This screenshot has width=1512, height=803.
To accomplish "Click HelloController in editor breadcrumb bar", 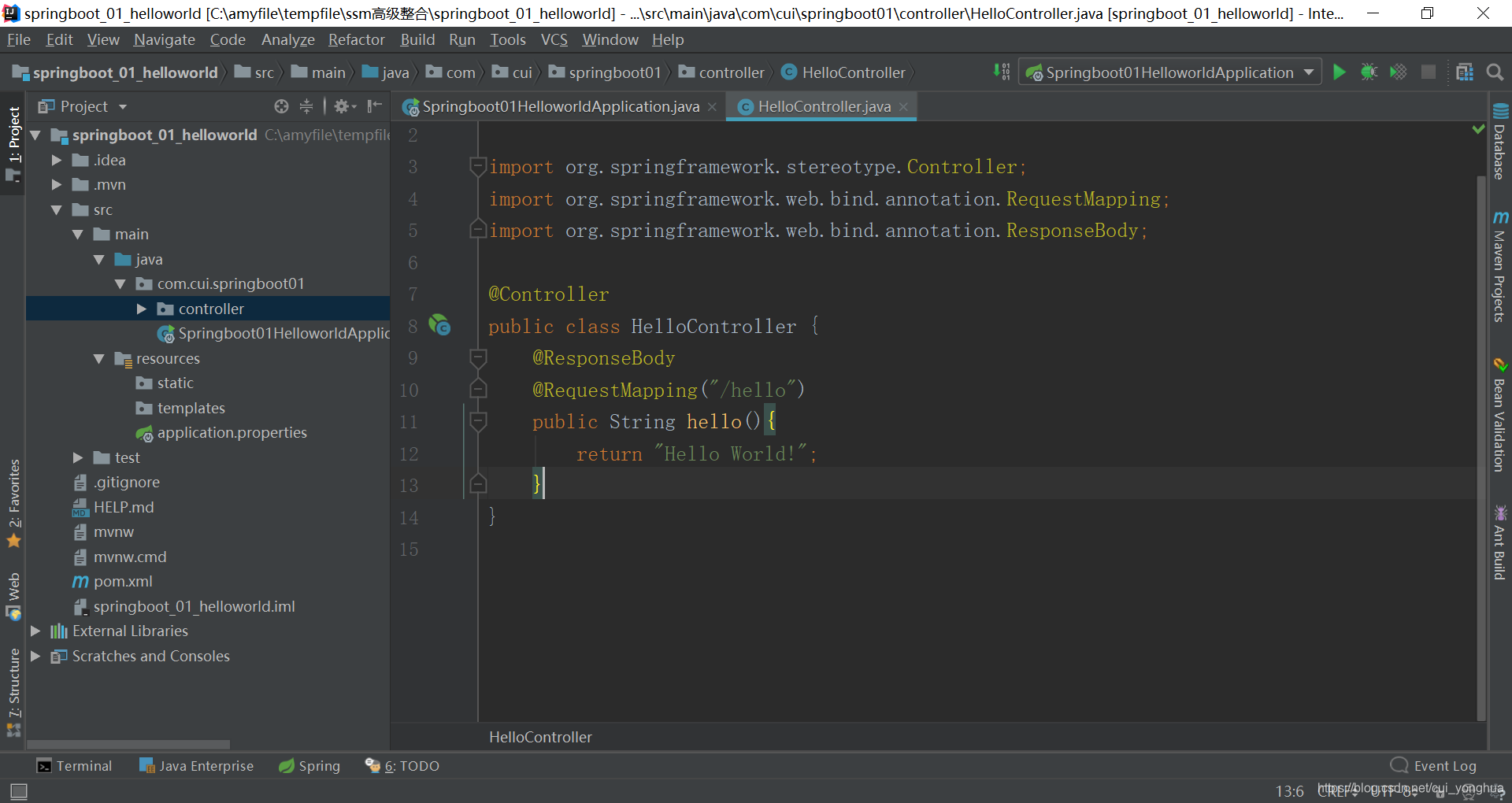I will pyautogui.click(x=540, y=737).
